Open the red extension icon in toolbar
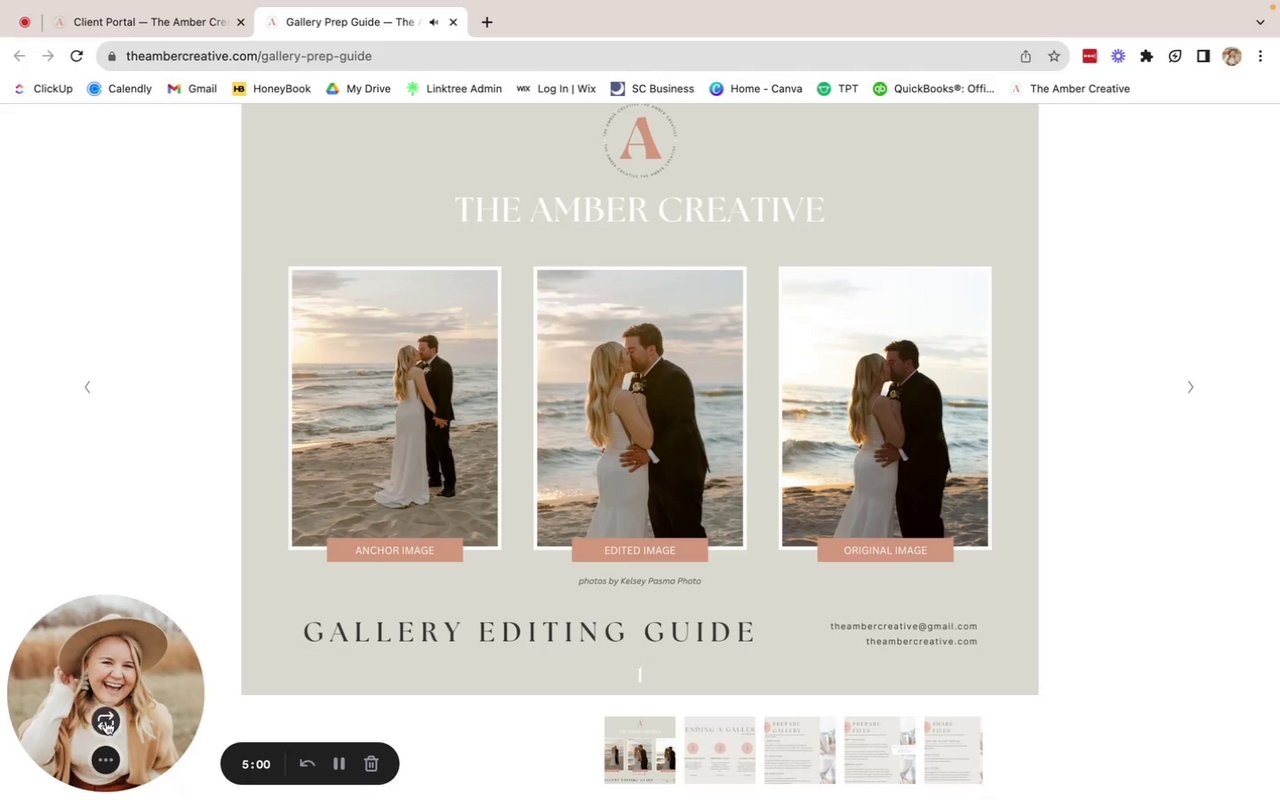Screen dimensions: 1280x800 click(1090, 56)
